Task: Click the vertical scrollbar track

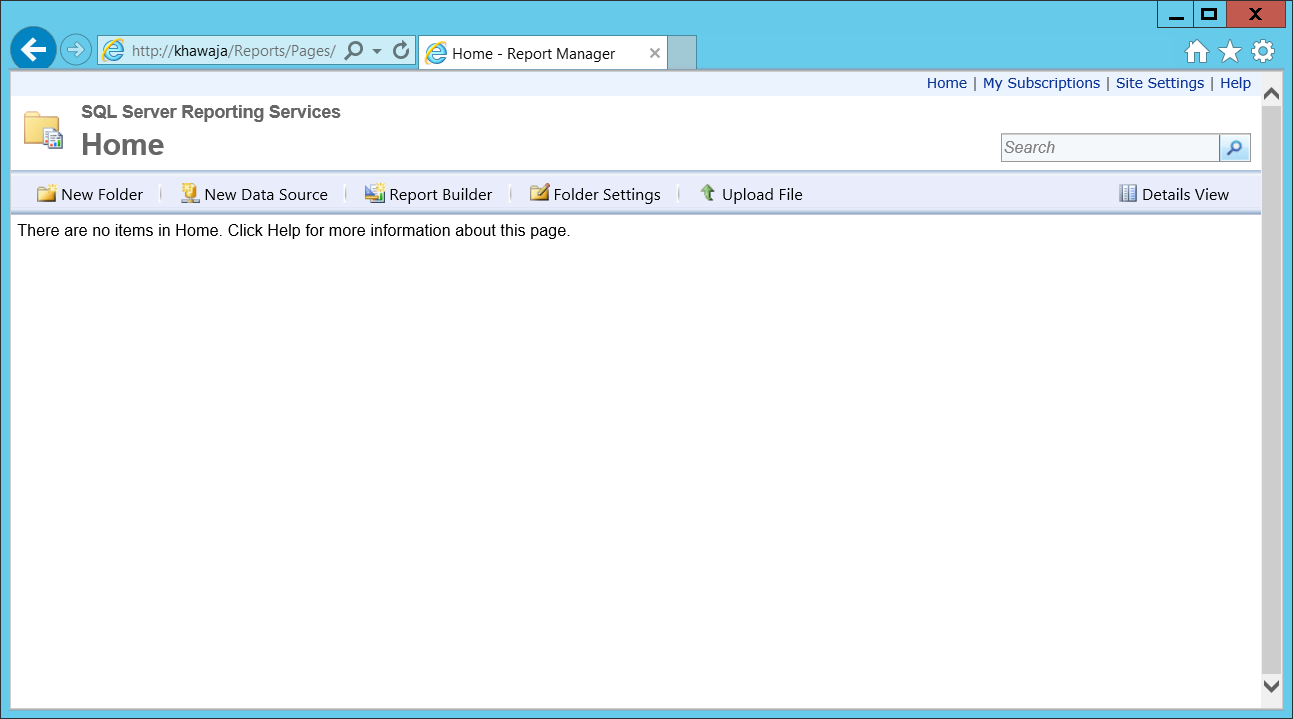Action: 1271,390
